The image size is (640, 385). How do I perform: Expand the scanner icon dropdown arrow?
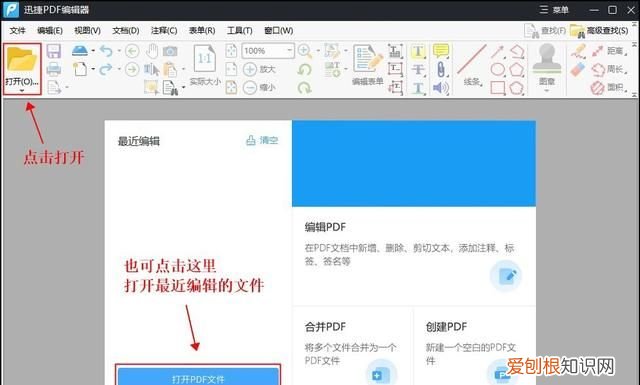pos(93,51)
